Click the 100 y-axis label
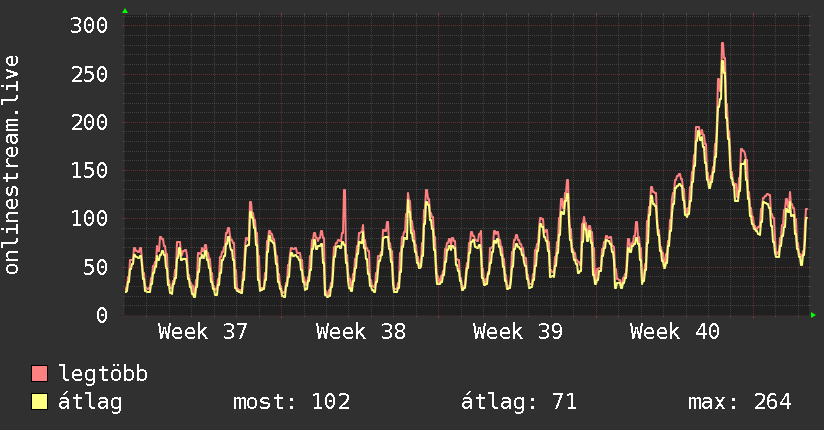Image resolution: width=824 pixels, height=430 pixels. [x=89, y=218]
